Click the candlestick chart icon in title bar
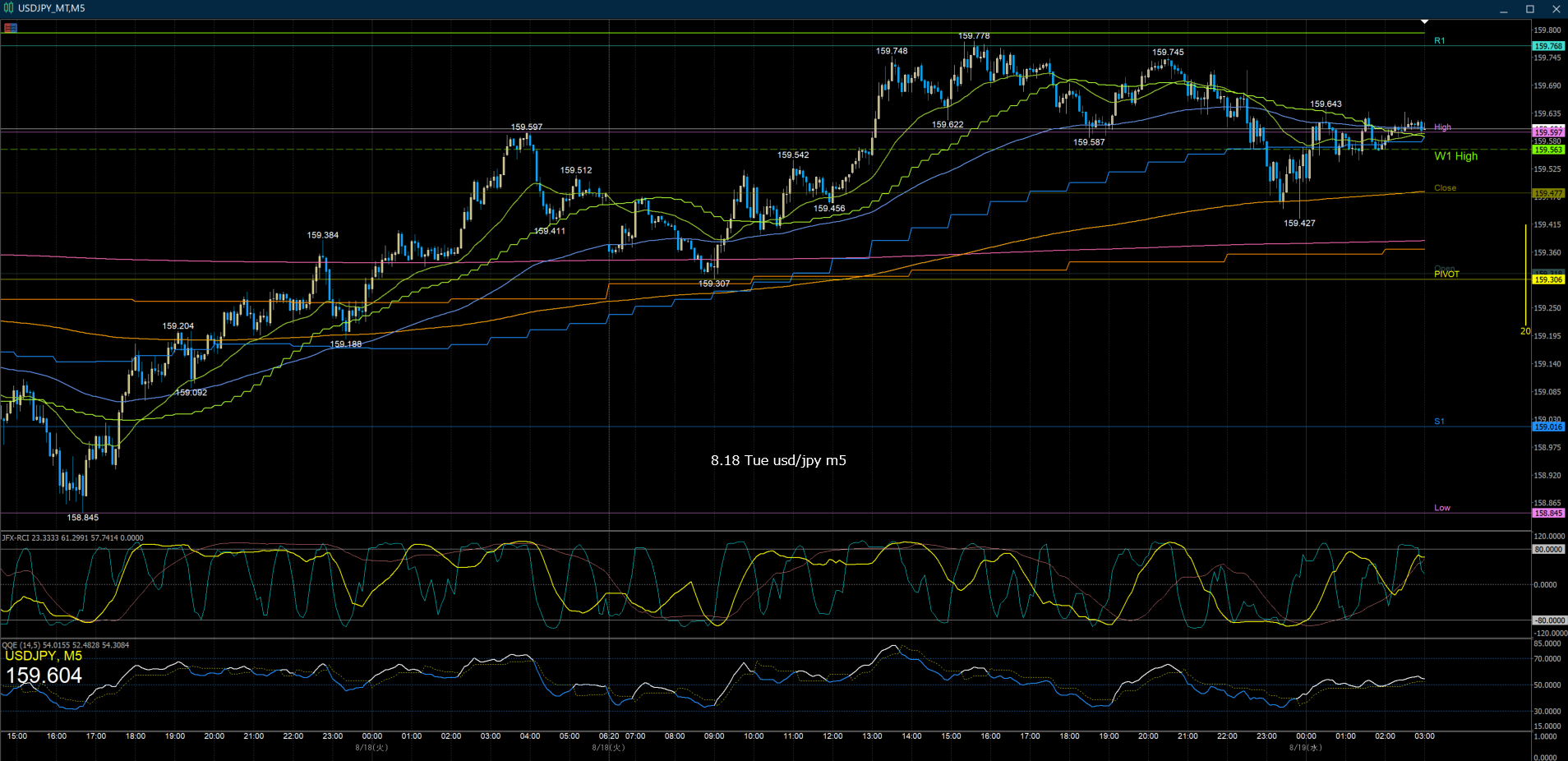The height and width of the screenshot is (761, 1568). 9,8
